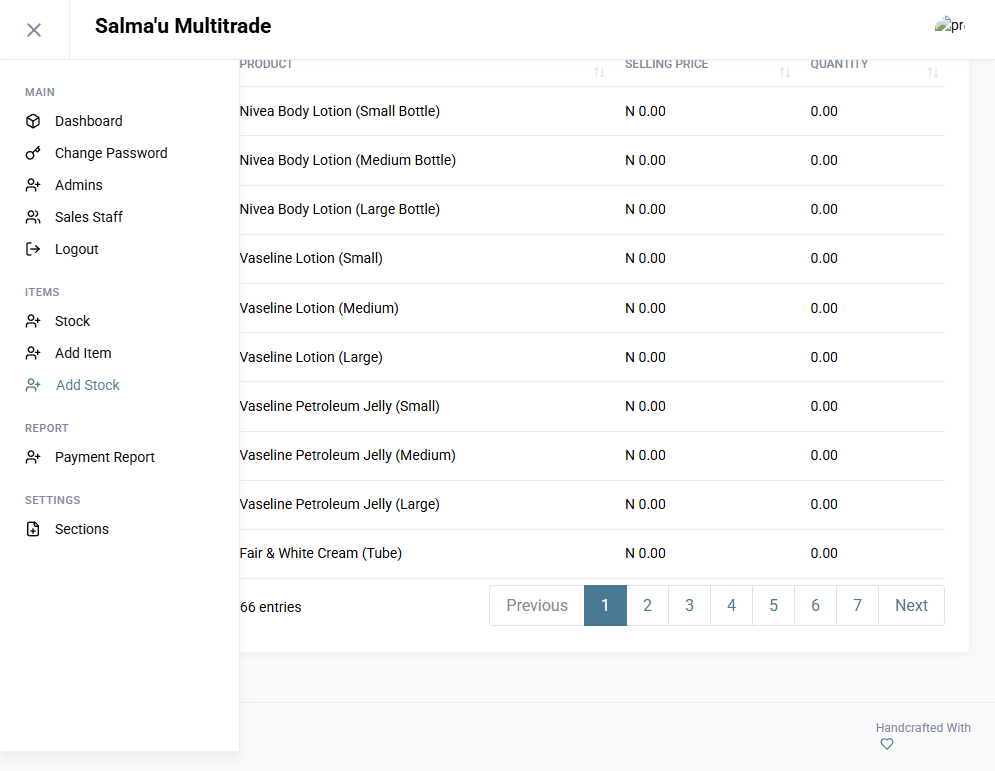
Task: Open the Stock menu item
Action: [72, 321]
